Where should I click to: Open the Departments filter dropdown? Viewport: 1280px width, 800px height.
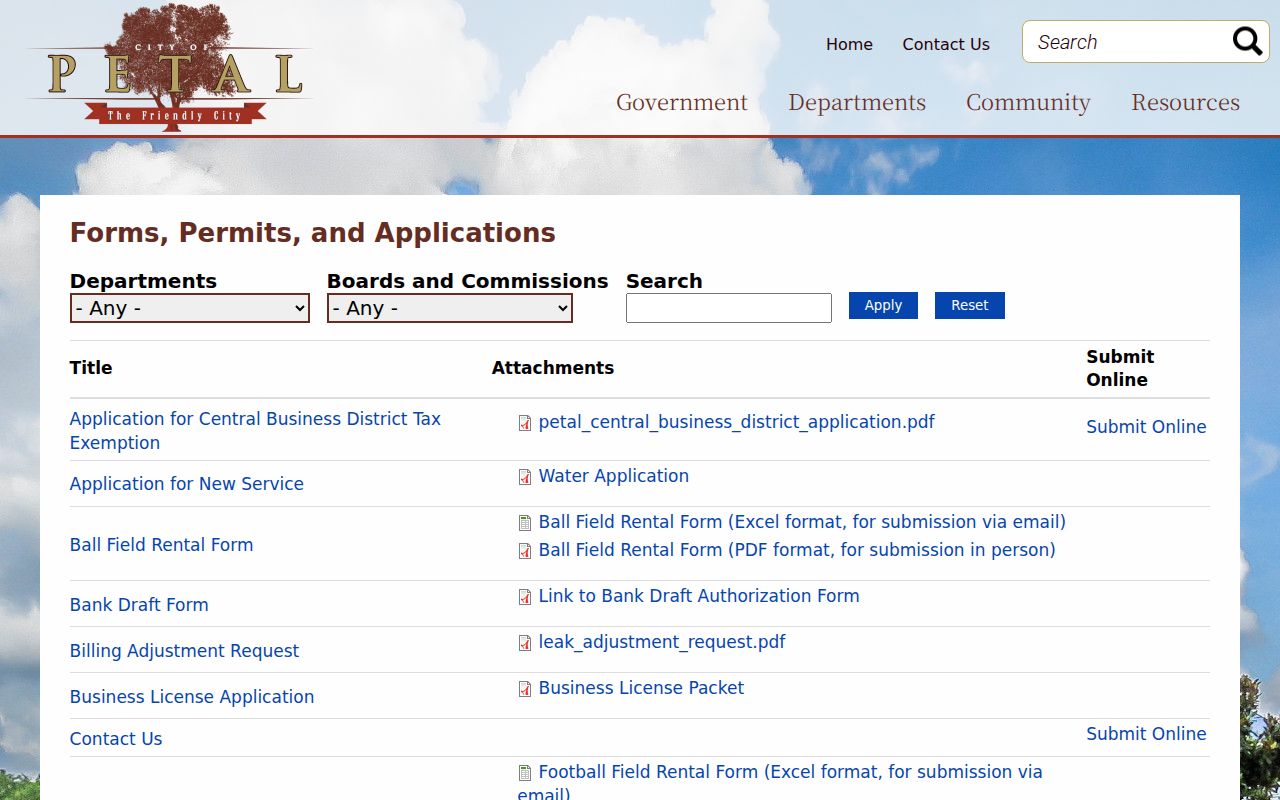(190, 308)
